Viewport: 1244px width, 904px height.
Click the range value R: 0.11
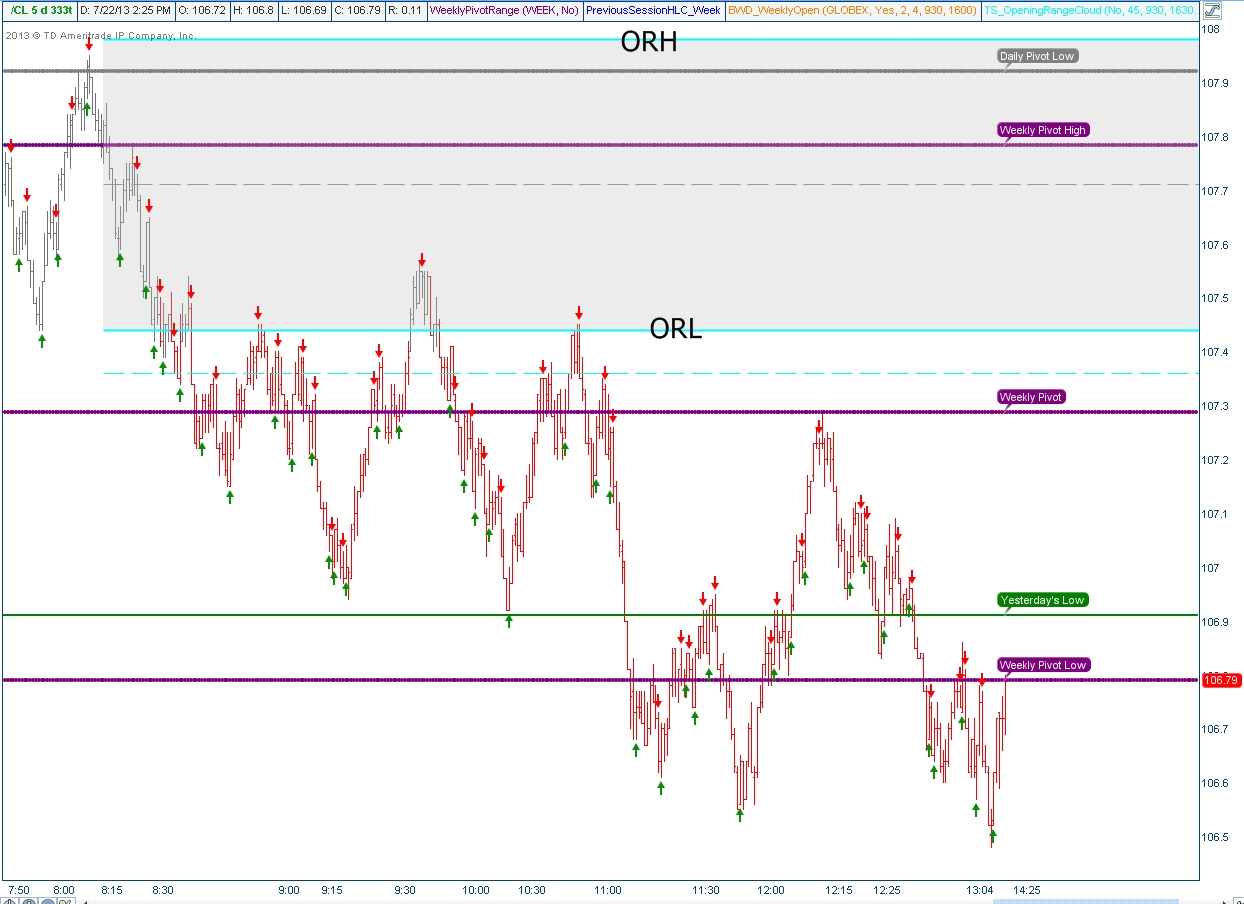pyautogui.click(x=407, y=11)
